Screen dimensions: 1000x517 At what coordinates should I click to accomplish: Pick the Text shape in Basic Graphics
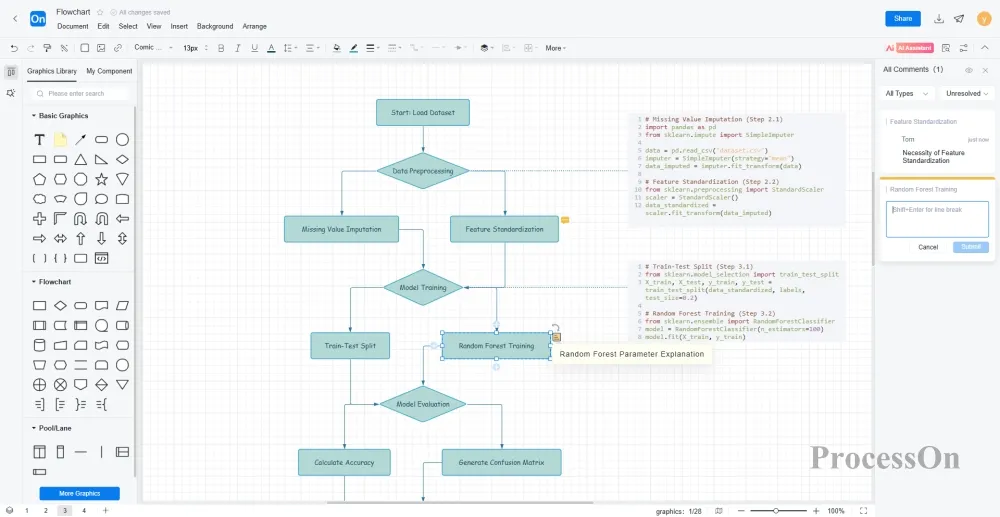pyautogui.click(x=39, y=139)
